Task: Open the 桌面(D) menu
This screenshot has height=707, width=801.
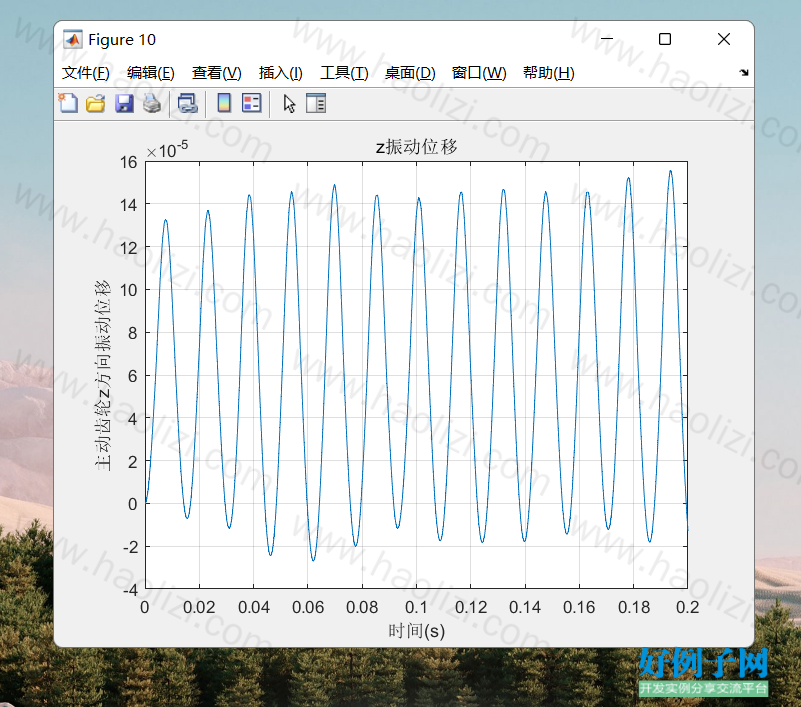Action: pyautogui.click(x=410, y=73)
